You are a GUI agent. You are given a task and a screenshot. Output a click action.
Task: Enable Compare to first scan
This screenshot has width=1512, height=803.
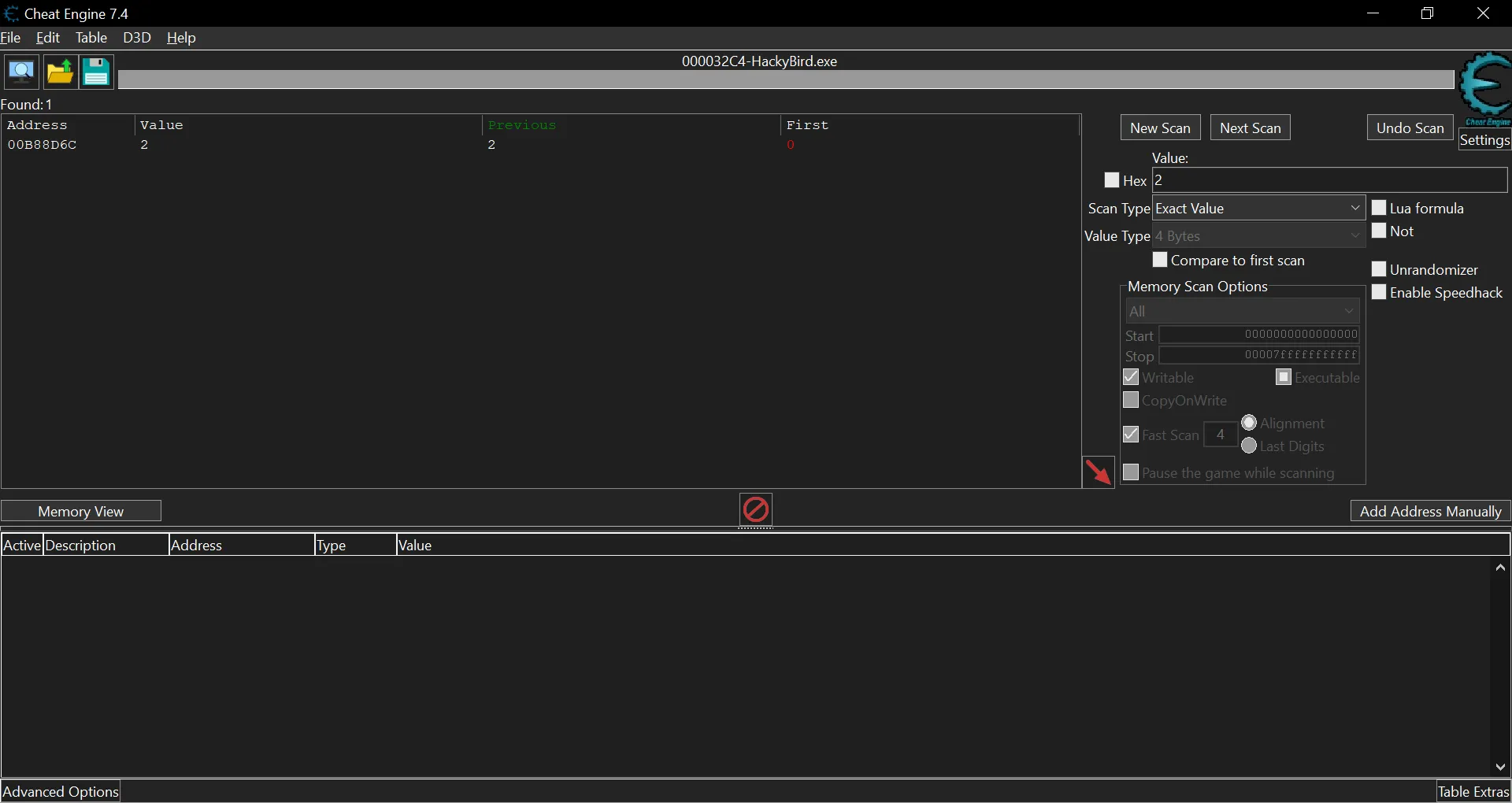coord(1160,260)
